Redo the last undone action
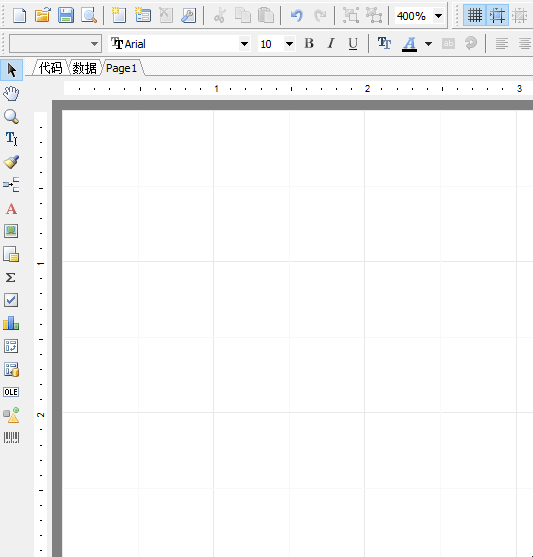533x557 pixels. (320, 16)
